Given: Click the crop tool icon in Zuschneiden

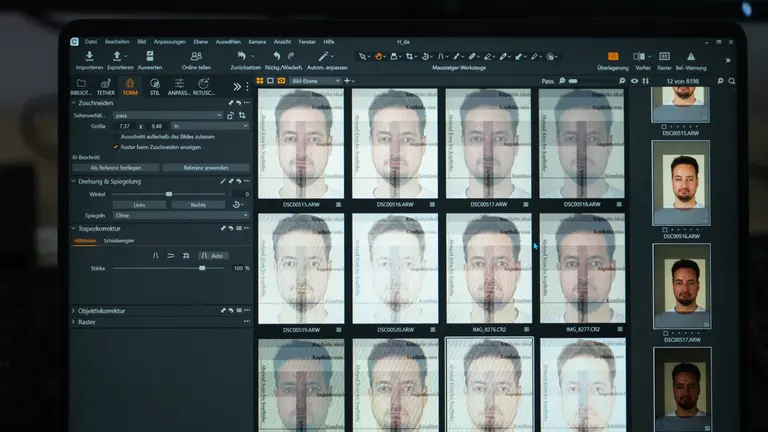Looking at the screenshot, I should (x=242, y=116).
